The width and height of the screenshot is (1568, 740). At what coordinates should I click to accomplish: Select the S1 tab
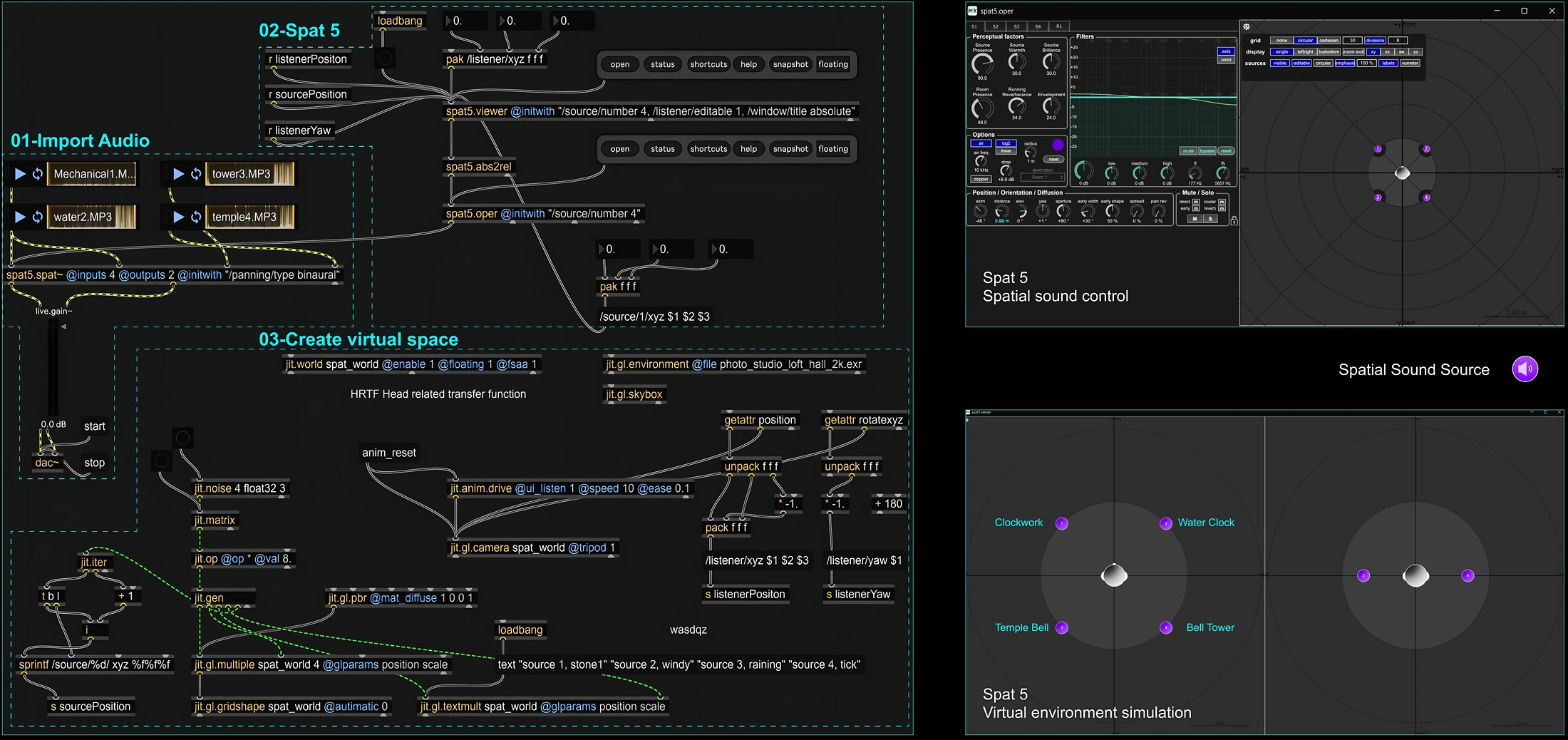(974, 26)
